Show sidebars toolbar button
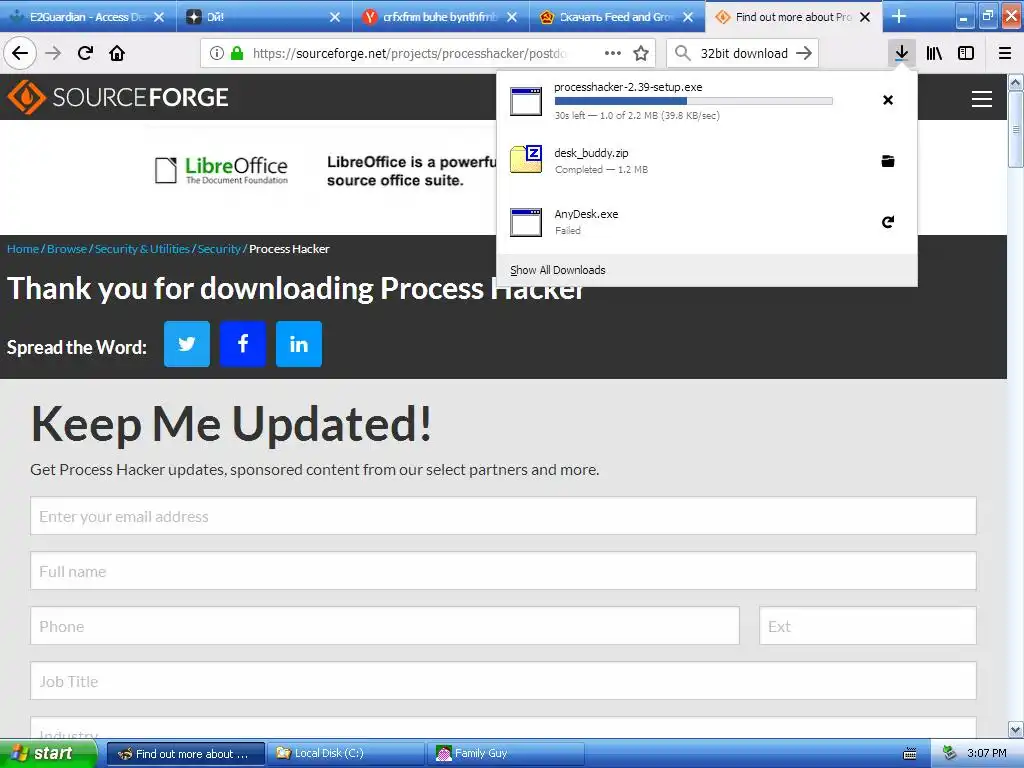The image size is (1024, 768). coord(966,53)
